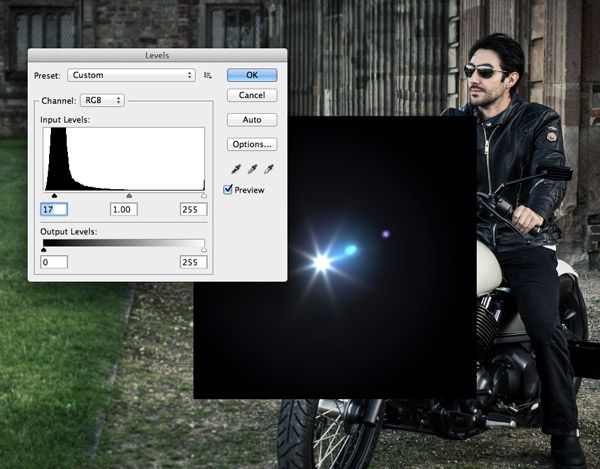Select the black point eyedropper

(x=234, y=169)
